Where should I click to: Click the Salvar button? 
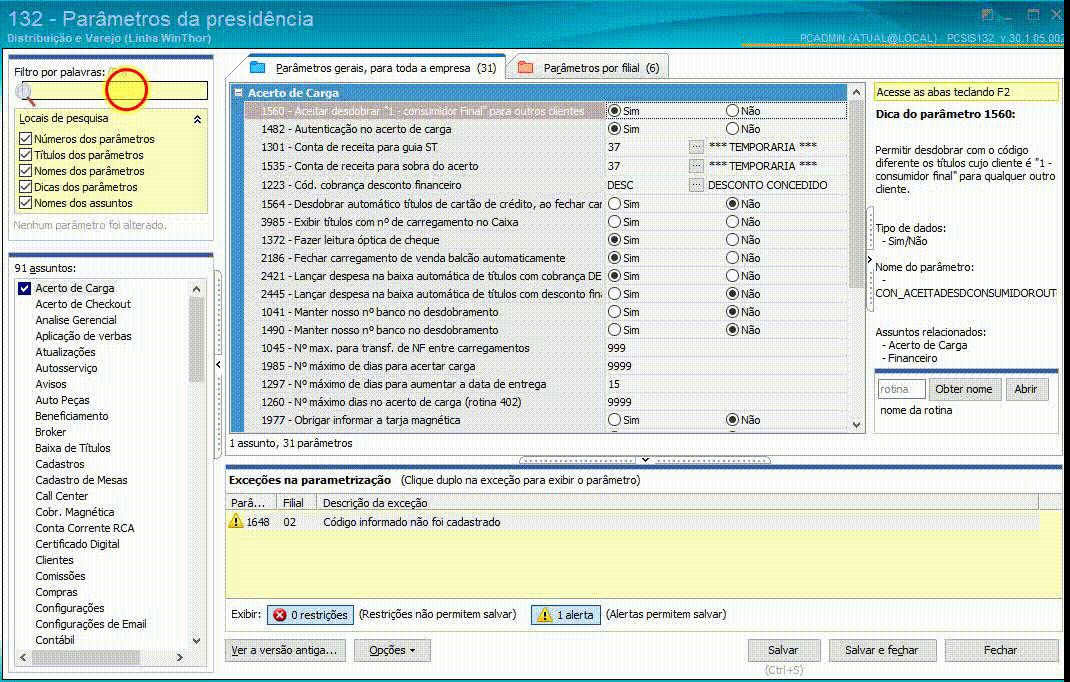[783, 650]
